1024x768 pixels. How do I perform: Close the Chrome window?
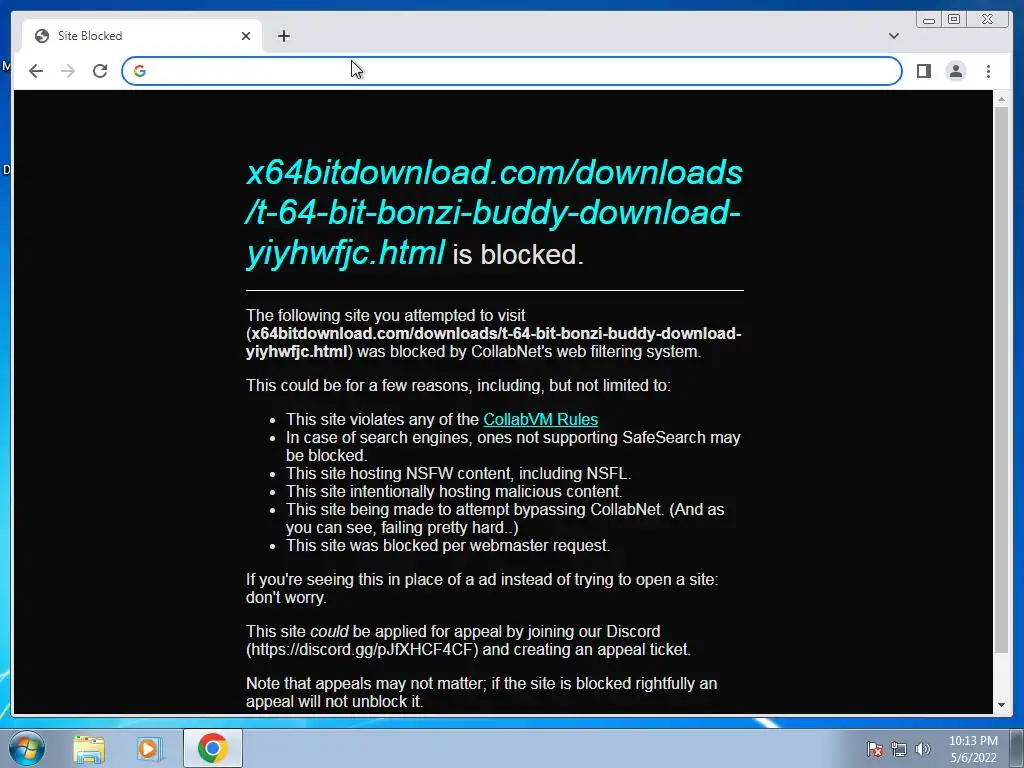[x=987, y=20]
